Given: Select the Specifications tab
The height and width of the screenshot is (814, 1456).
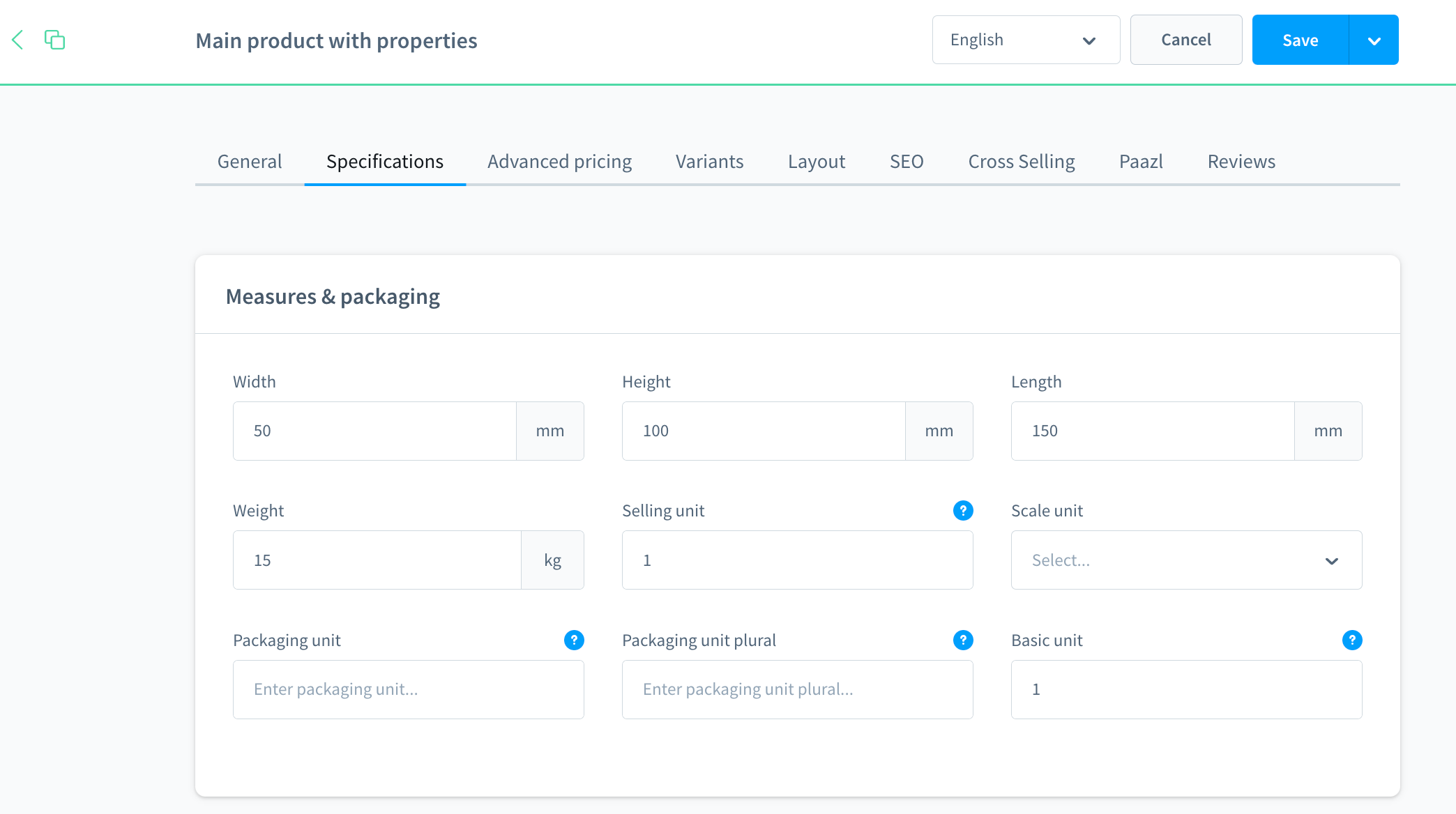Looking at the screenshot, I should 385,162.
